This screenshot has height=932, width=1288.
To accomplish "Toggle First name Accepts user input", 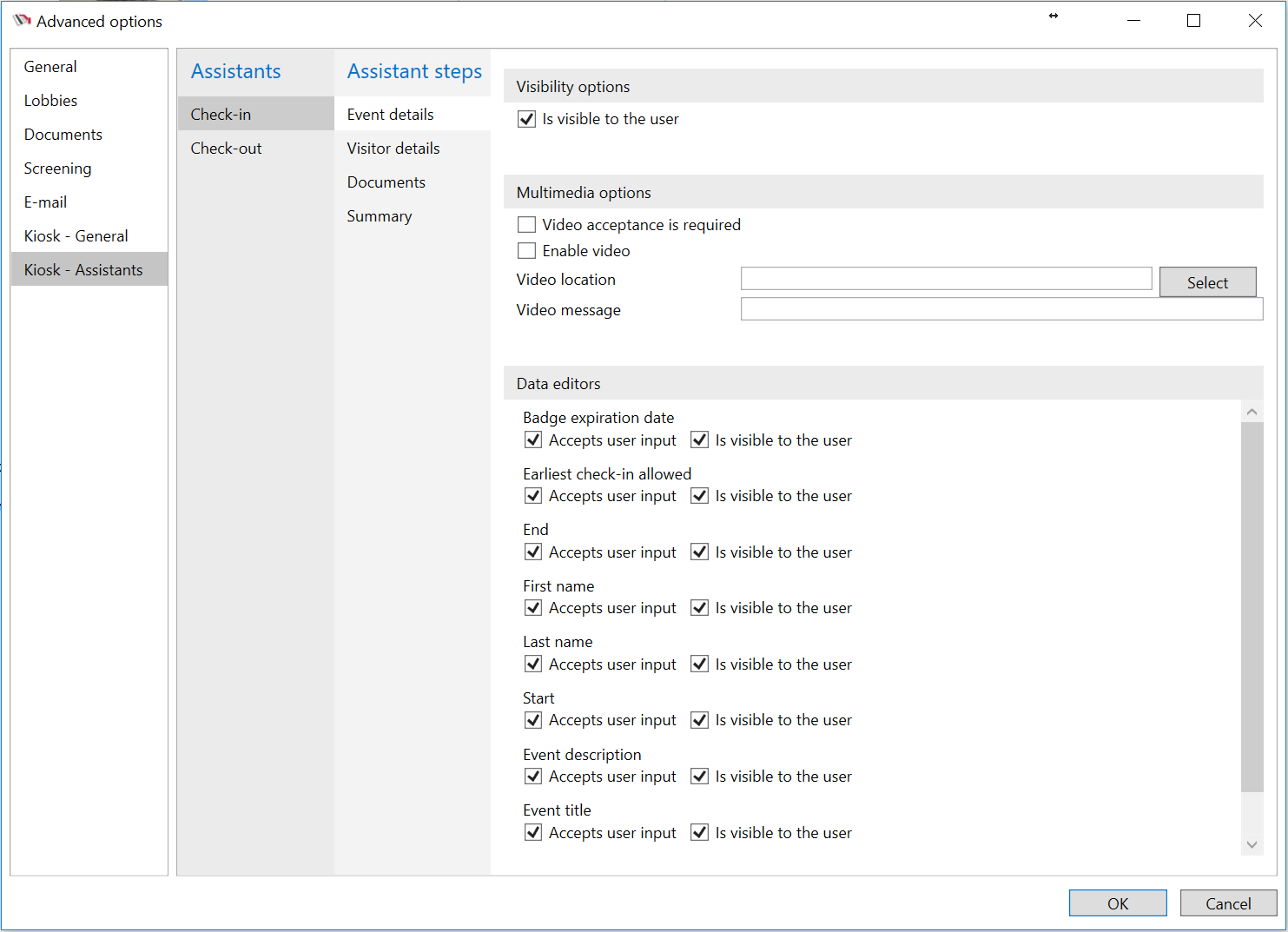I will click(533, 608).
